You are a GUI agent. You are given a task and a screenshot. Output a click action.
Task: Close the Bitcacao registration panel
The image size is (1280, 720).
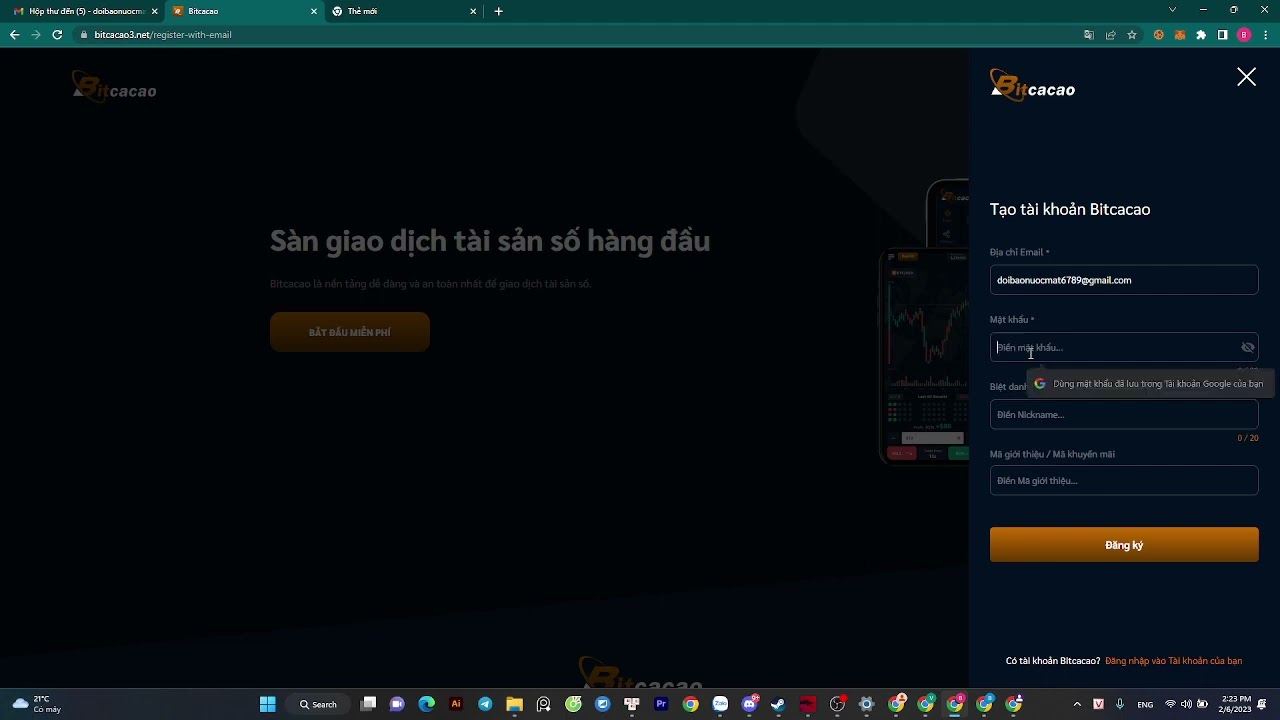click(x=1246, y=77)
